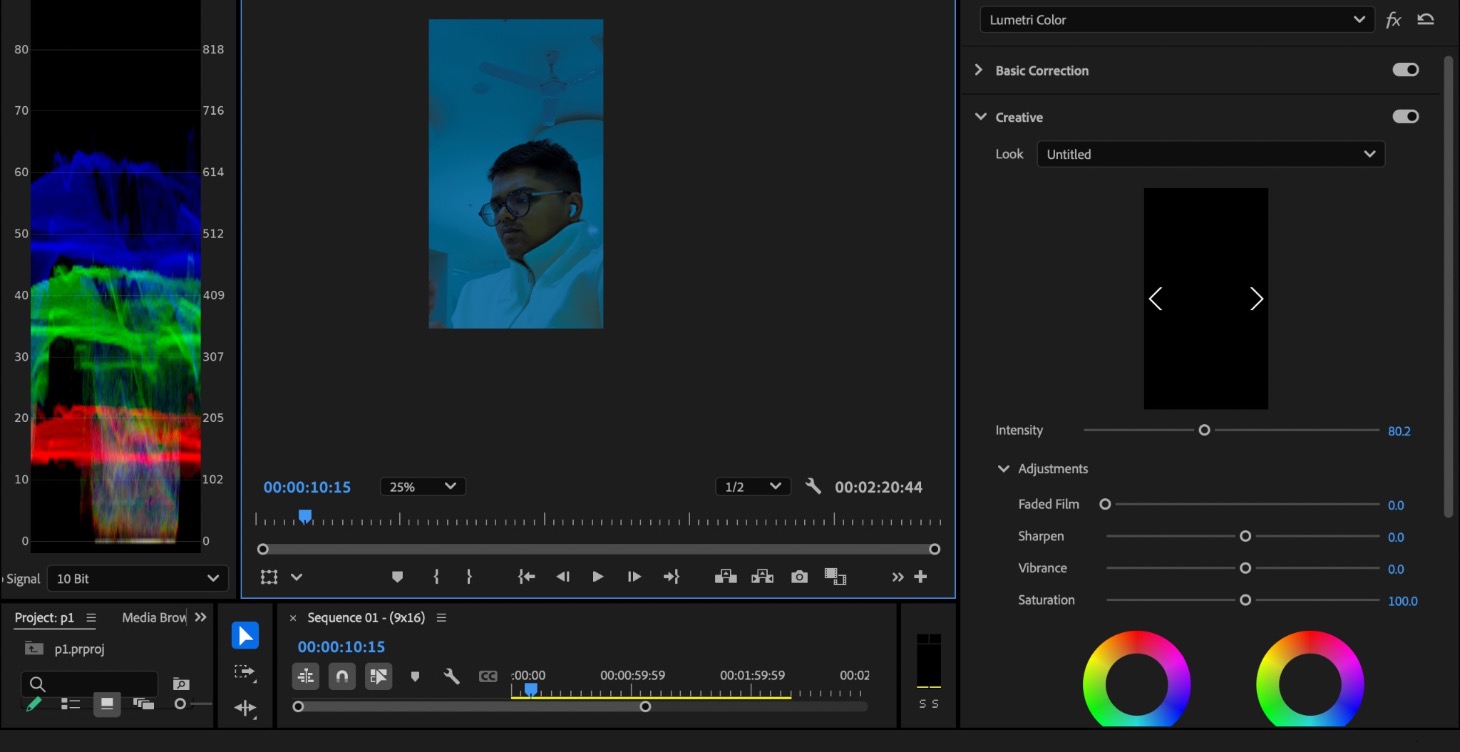1460x752 pixels.
Task: Open Program Monitor settings wrench
Action: [813, 486]
